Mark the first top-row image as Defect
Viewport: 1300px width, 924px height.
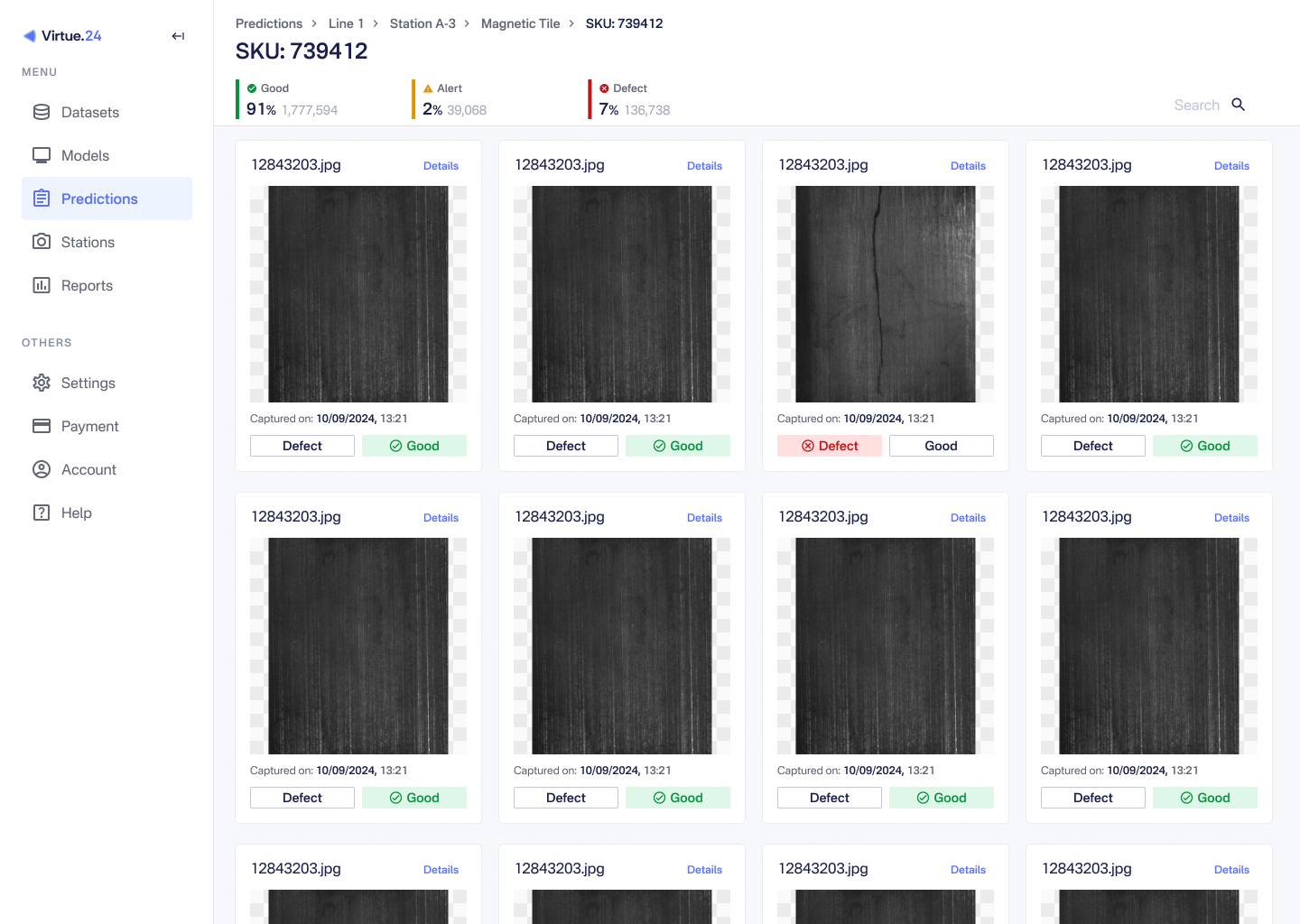(x=302, y=446)
